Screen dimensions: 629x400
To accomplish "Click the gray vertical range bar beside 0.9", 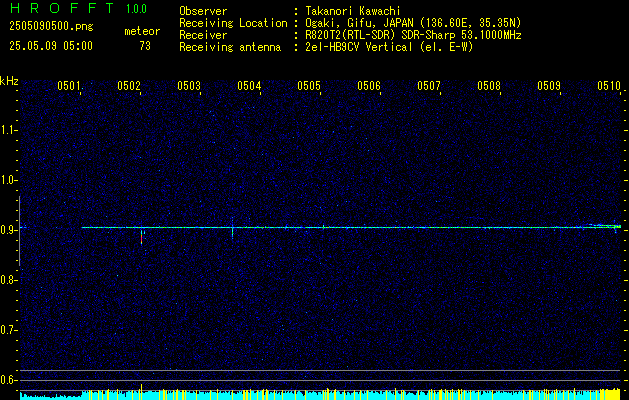I will click(x=19, y=231).
